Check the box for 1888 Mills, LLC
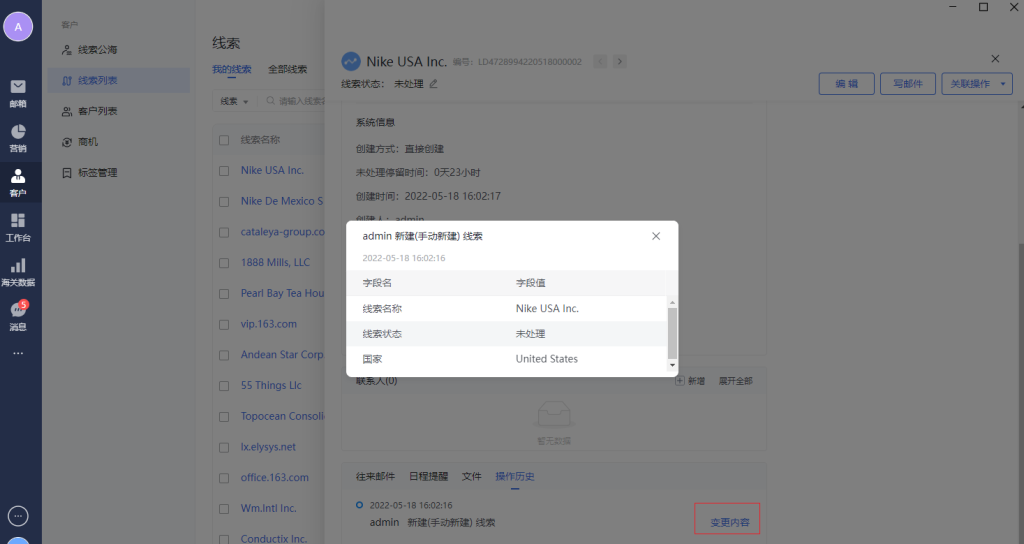1024x544 pixels. [224, 263]
